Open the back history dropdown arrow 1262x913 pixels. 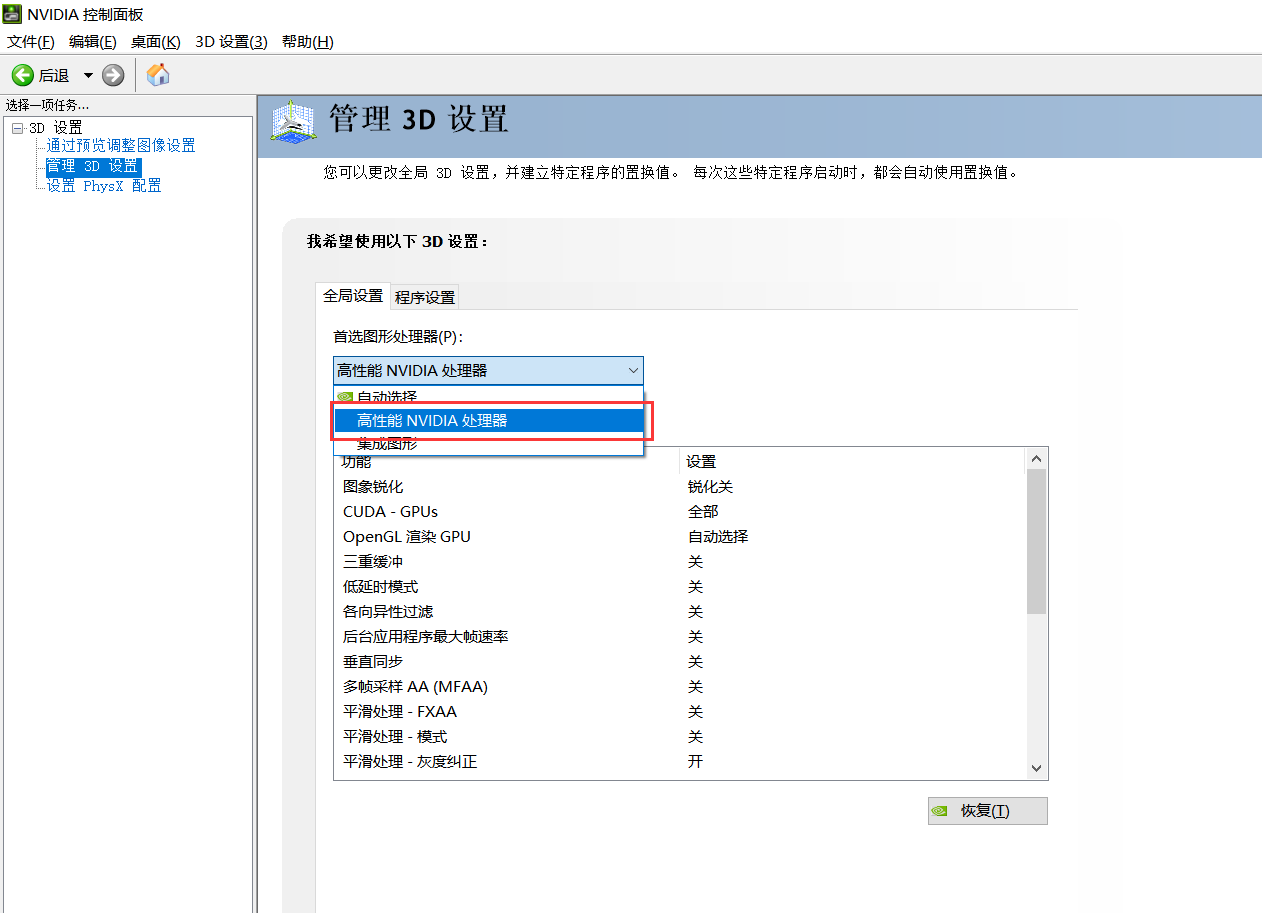point(88,75)
